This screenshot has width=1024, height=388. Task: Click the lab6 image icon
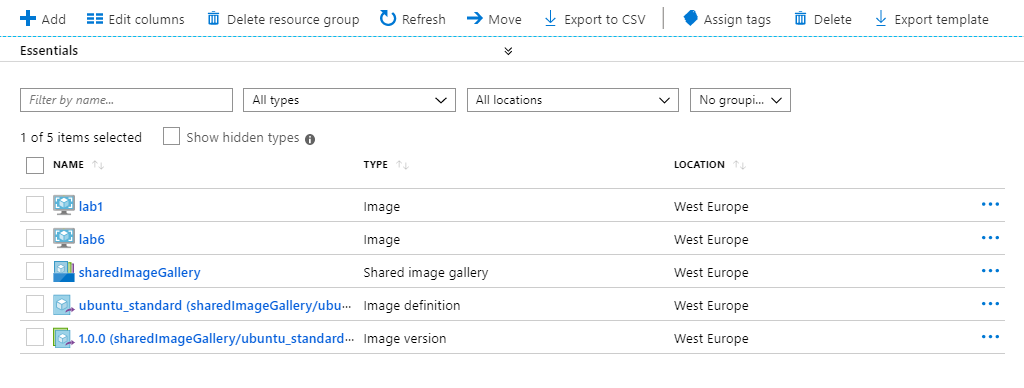coord(63,238)
